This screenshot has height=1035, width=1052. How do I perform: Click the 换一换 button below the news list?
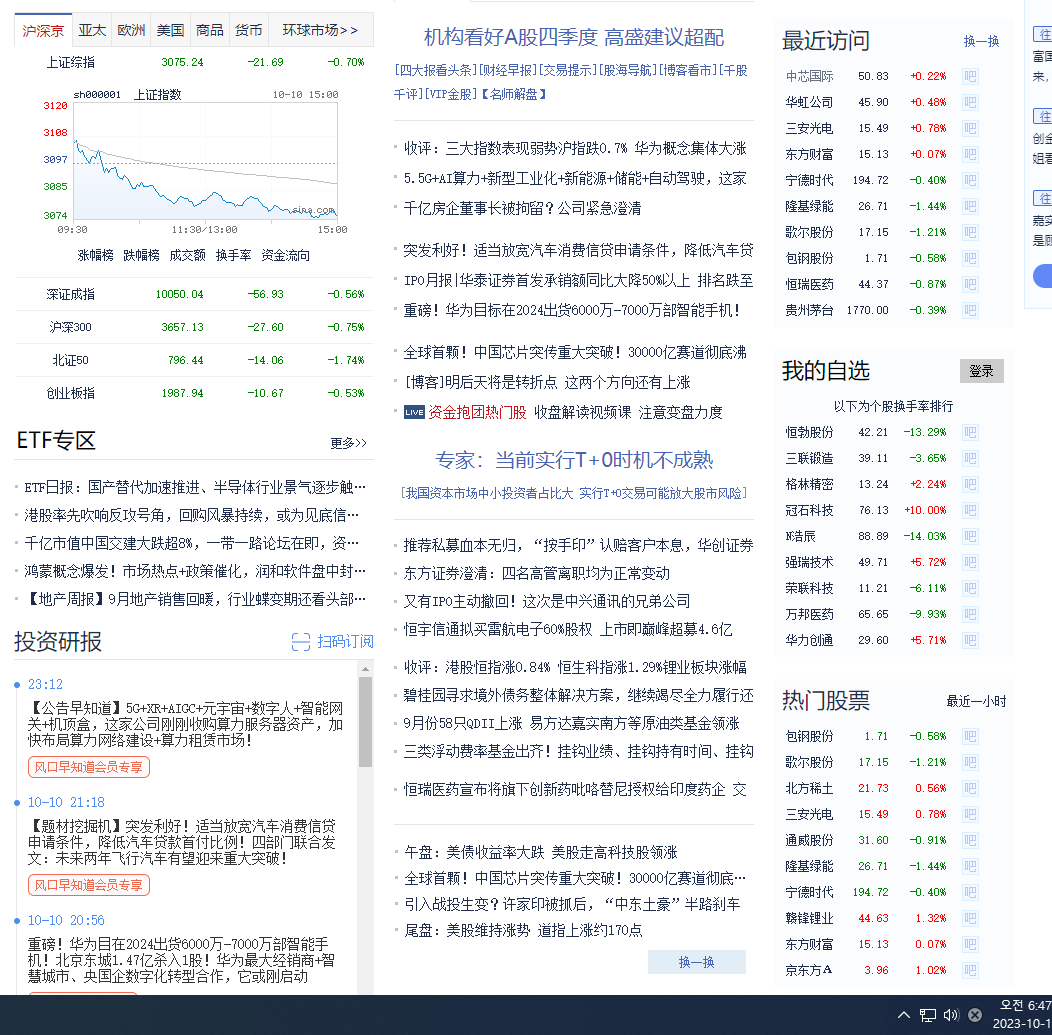tap(696, 962)
